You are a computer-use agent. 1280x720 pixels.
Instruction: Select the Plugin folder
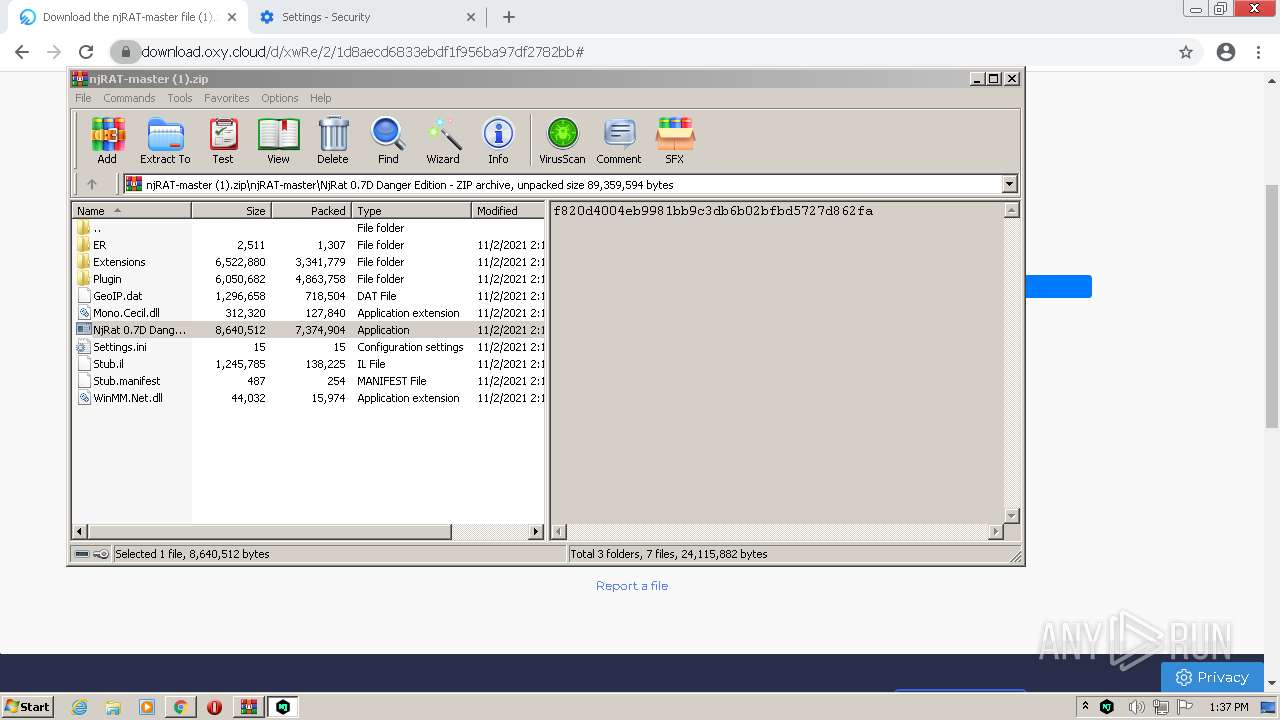(x=310, y=279)
